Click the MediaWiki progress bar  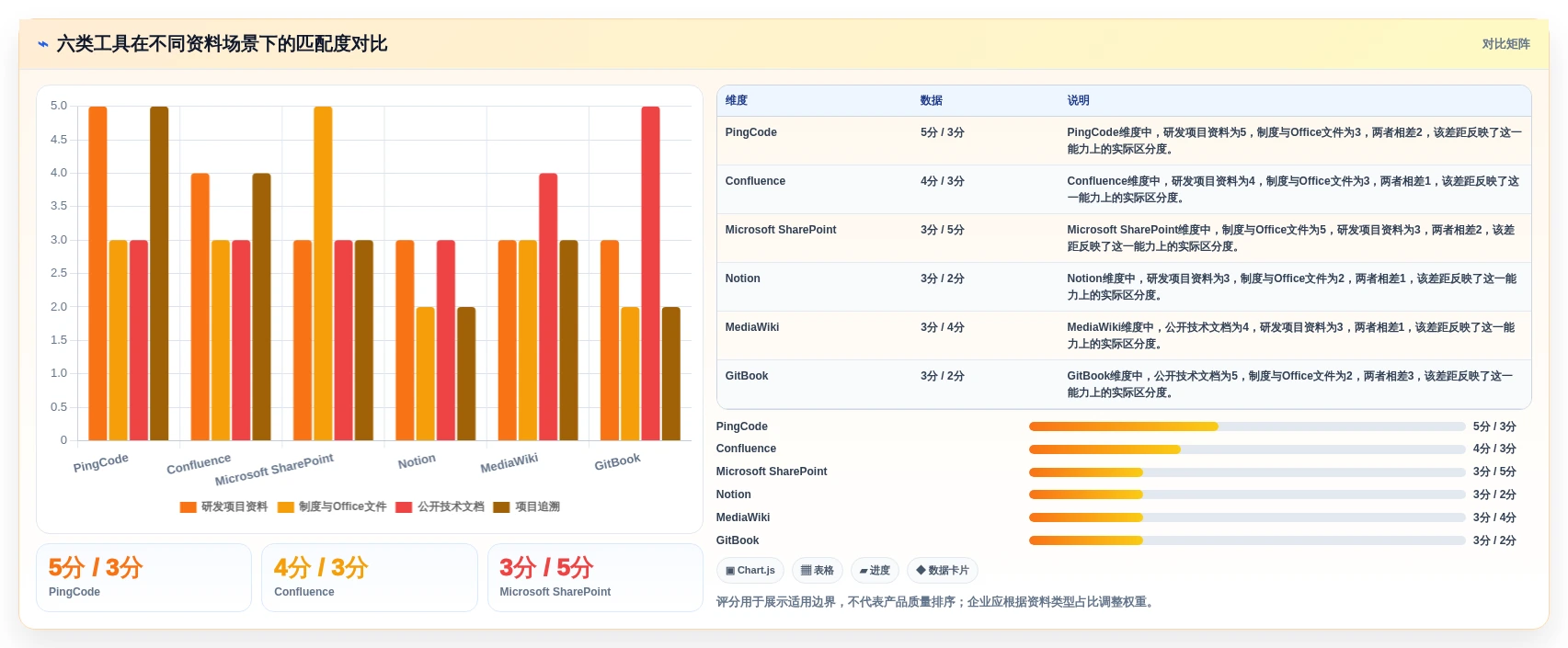click(x=1247, y=517)
